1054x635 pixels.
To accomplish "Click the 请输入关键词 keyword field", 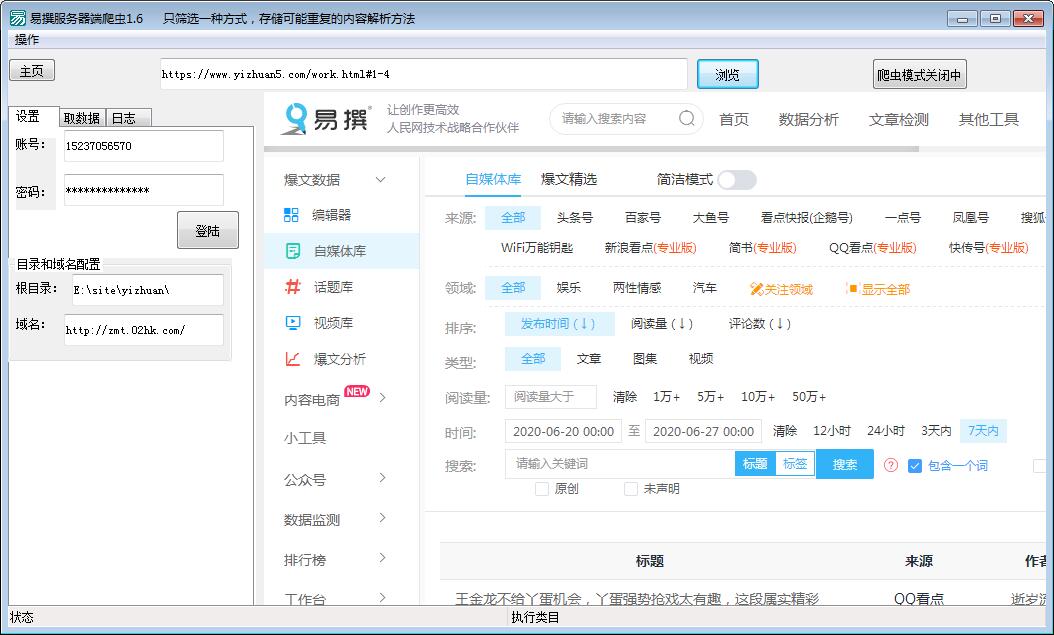I will pos(620,464).
